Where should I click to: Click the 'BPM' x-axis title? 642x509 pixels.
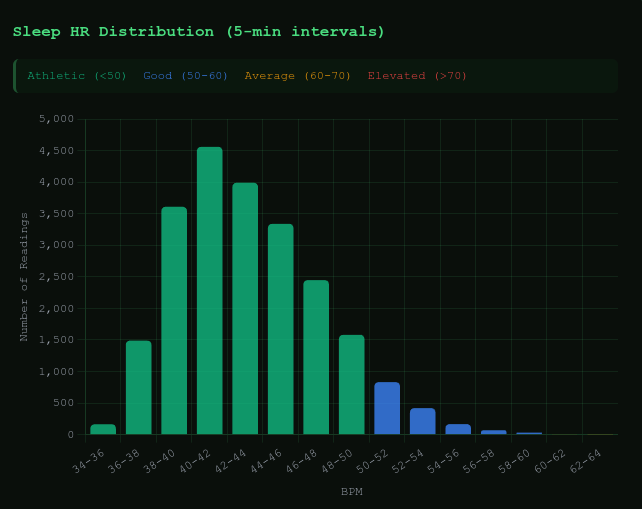coord(352,491)
